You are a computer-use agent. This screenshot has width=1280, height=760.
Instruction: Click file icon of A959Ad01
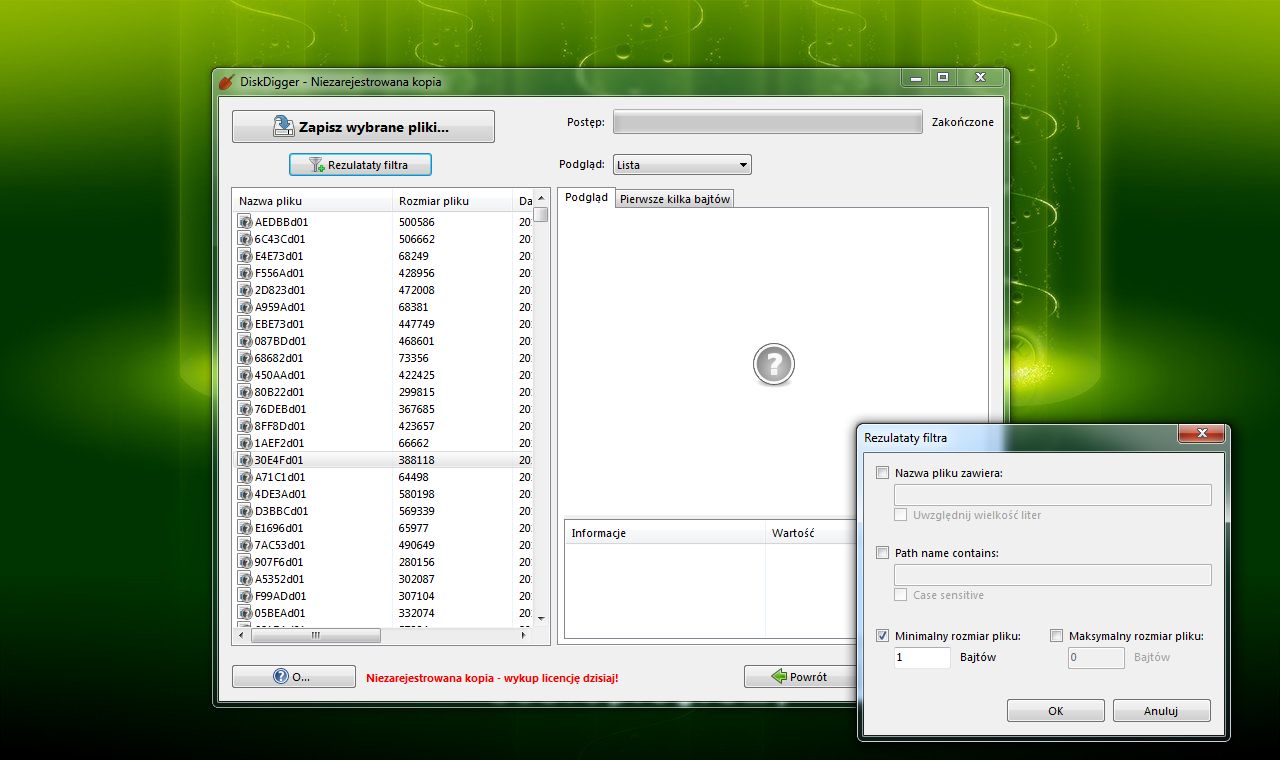[245, 307]
